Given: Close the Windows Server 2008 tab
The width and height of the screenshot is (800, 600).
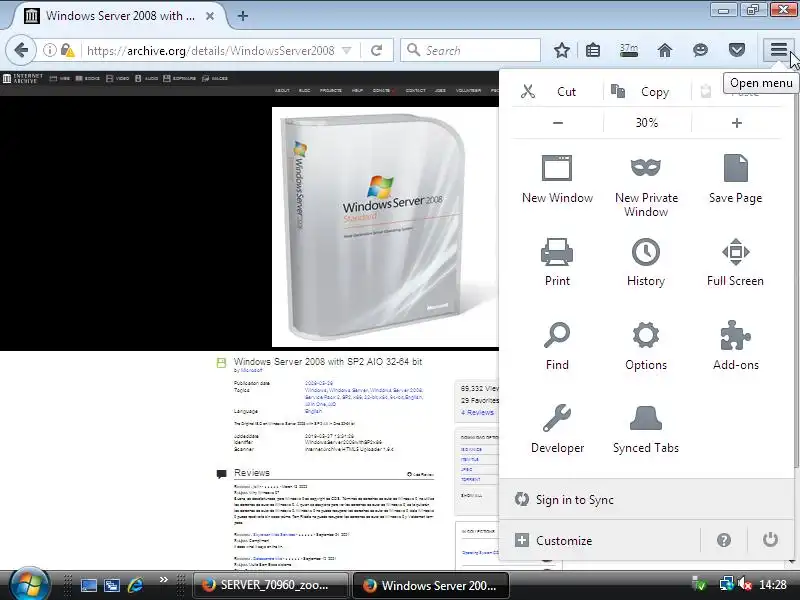Looking at the screenshot, I should pos(210,16).
